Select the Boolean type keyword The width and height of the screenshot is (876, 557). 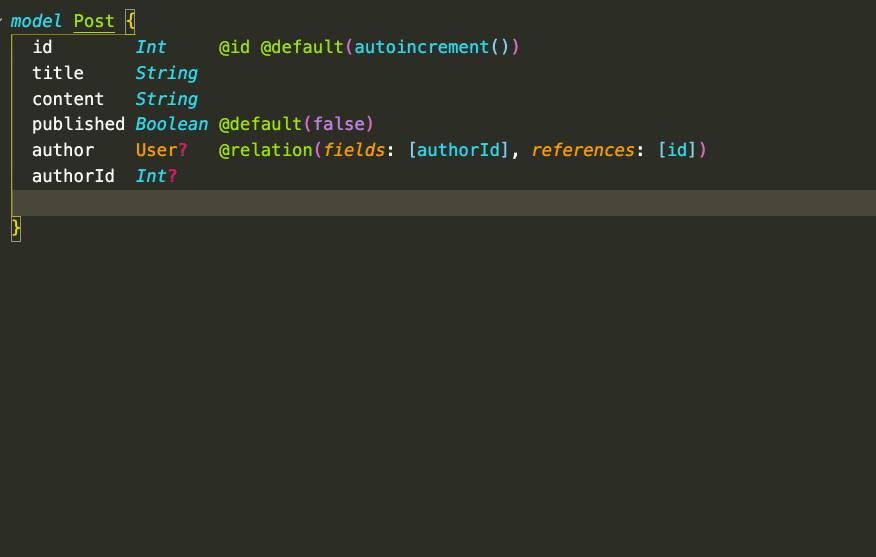(172, 124)
